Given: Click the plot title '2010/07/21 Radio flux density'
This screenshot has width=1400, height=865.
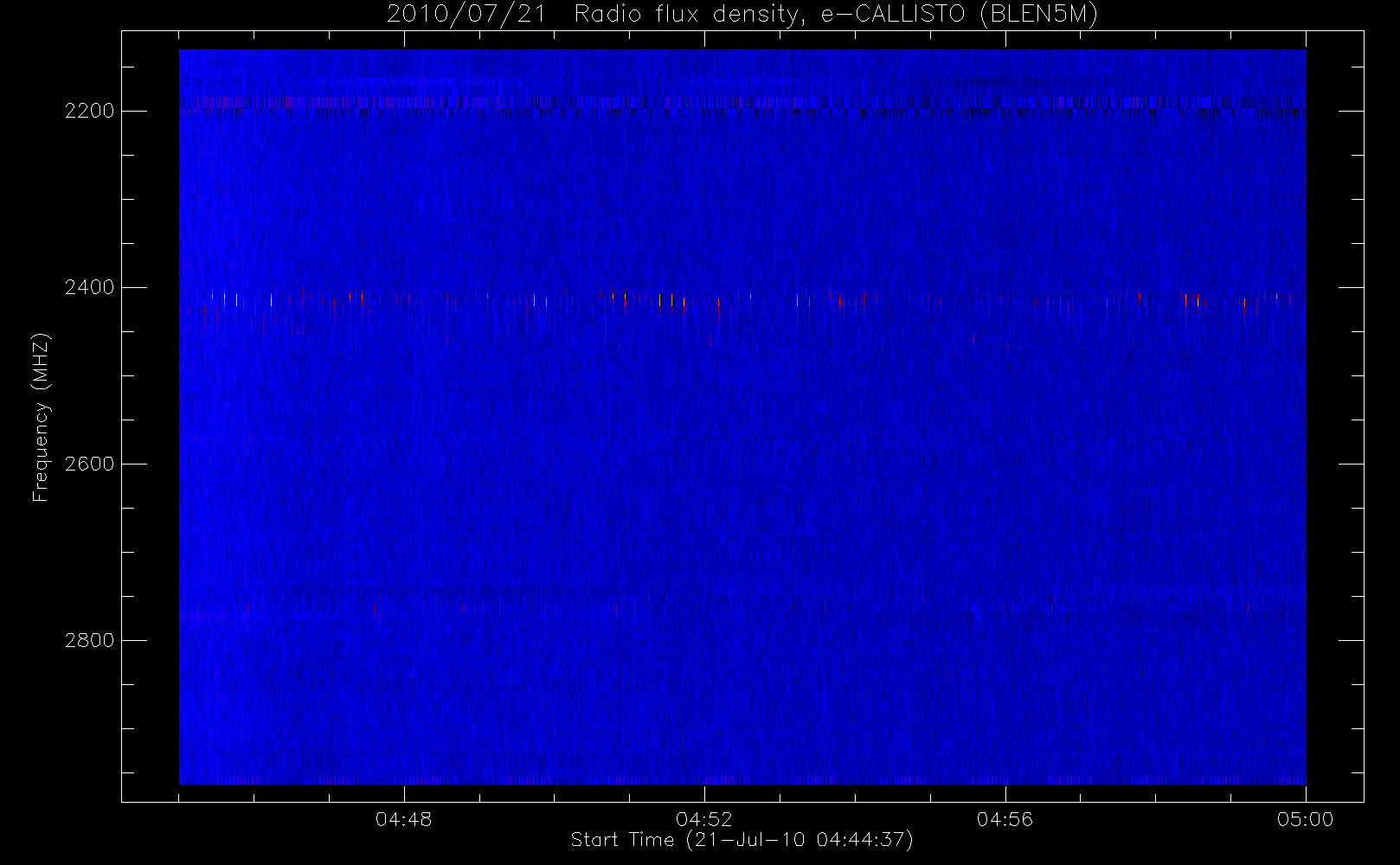Looking at the screenshot, I should coord(596,15).
